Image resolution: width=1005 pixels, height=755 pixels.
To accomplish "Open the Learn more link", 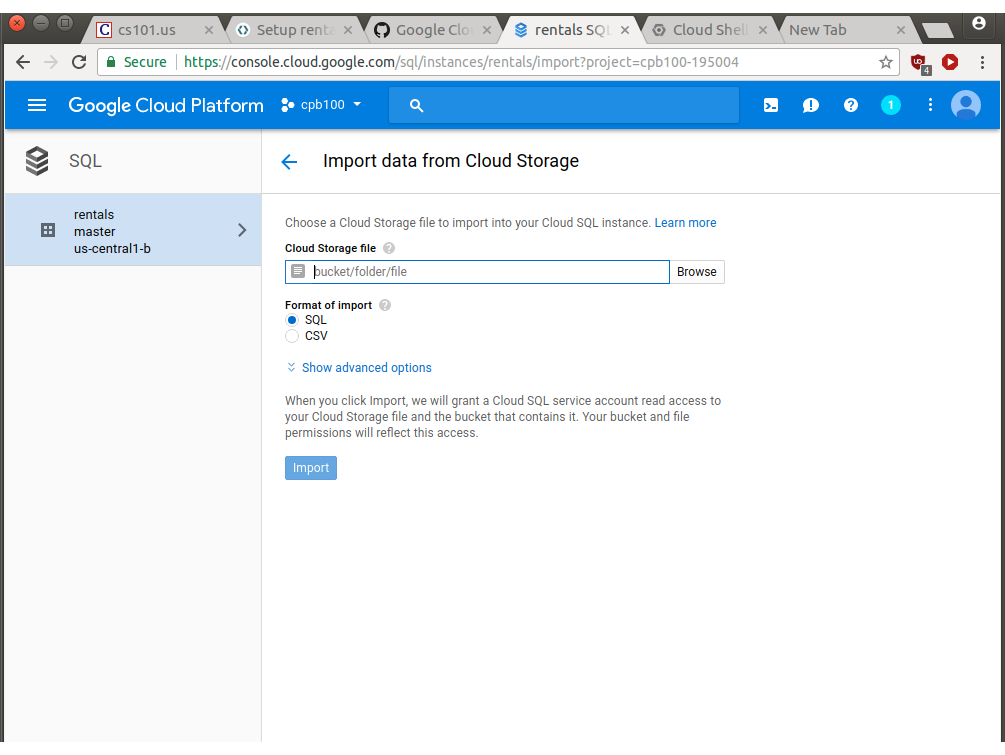I will (x=685, y=223).
